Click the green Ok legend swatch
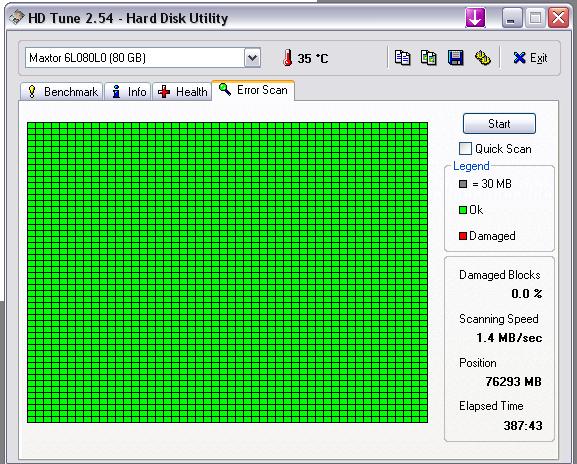The image size is (577, 464). (463, 210)
